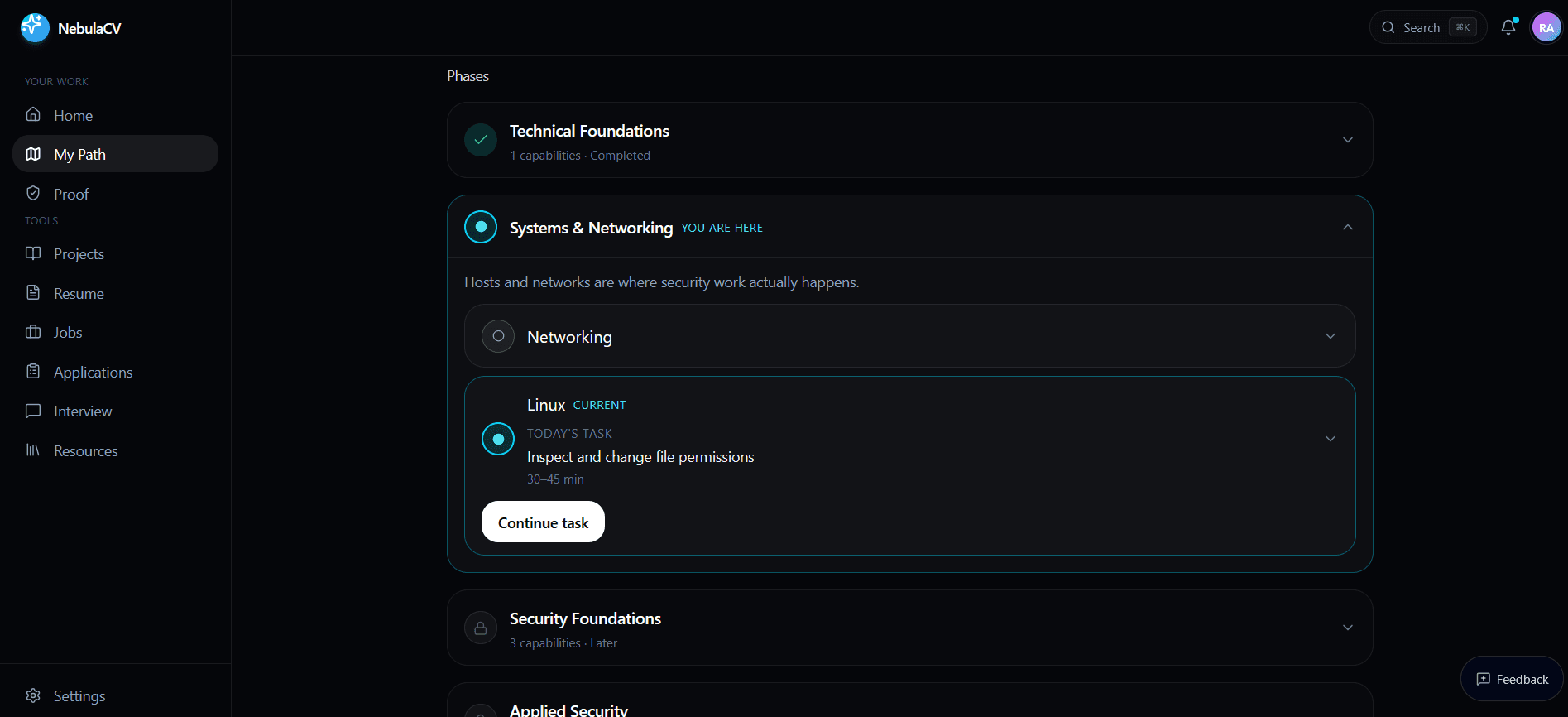The width and height of the screenshot is (1568, 717).
Task: Click the Interview chat bubble icon
Action: tap(33, 411)
